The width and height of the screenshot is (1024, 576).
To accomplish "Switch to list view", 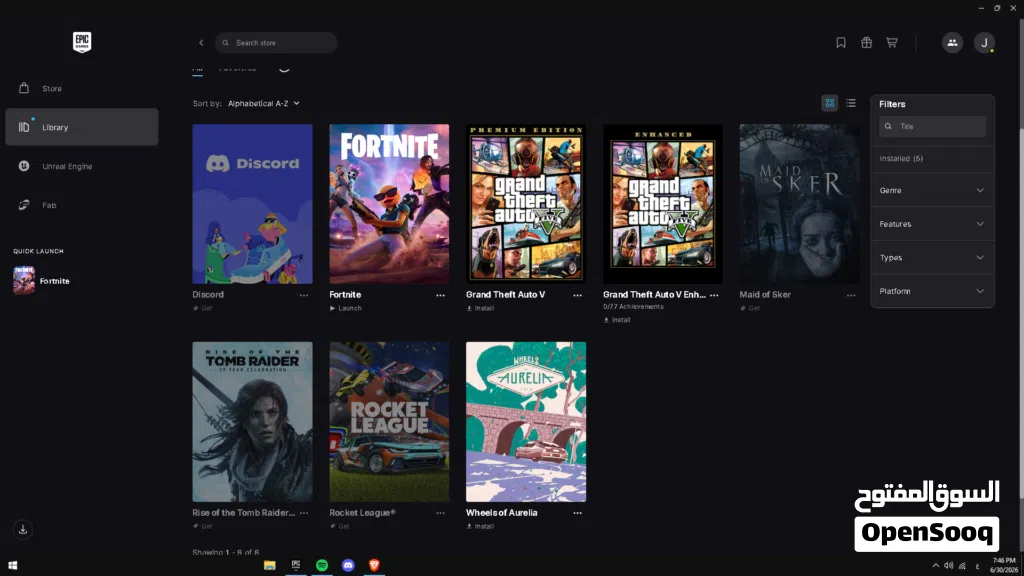I will click(x=851, y=103).
